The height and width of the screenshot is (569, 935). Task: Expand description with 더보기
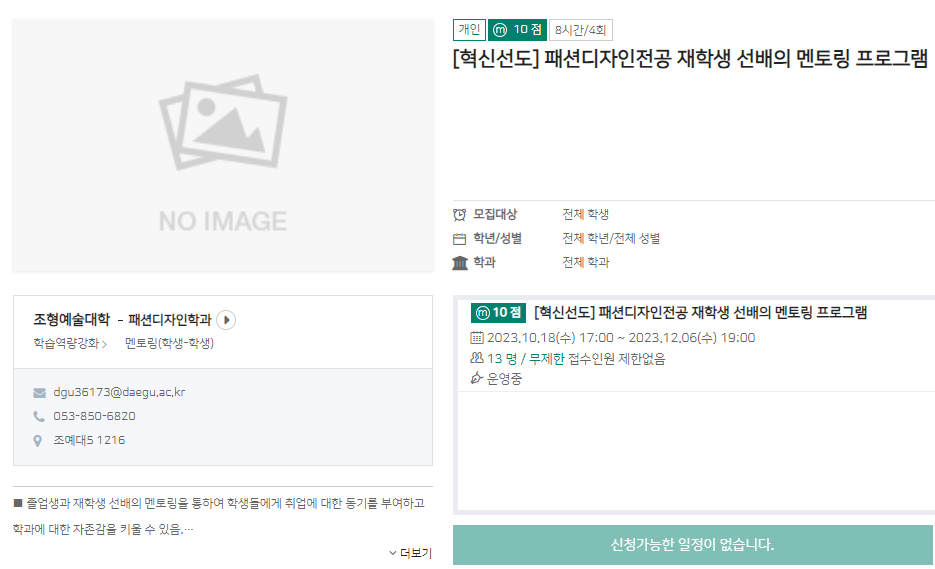click(x=411, y=553)
